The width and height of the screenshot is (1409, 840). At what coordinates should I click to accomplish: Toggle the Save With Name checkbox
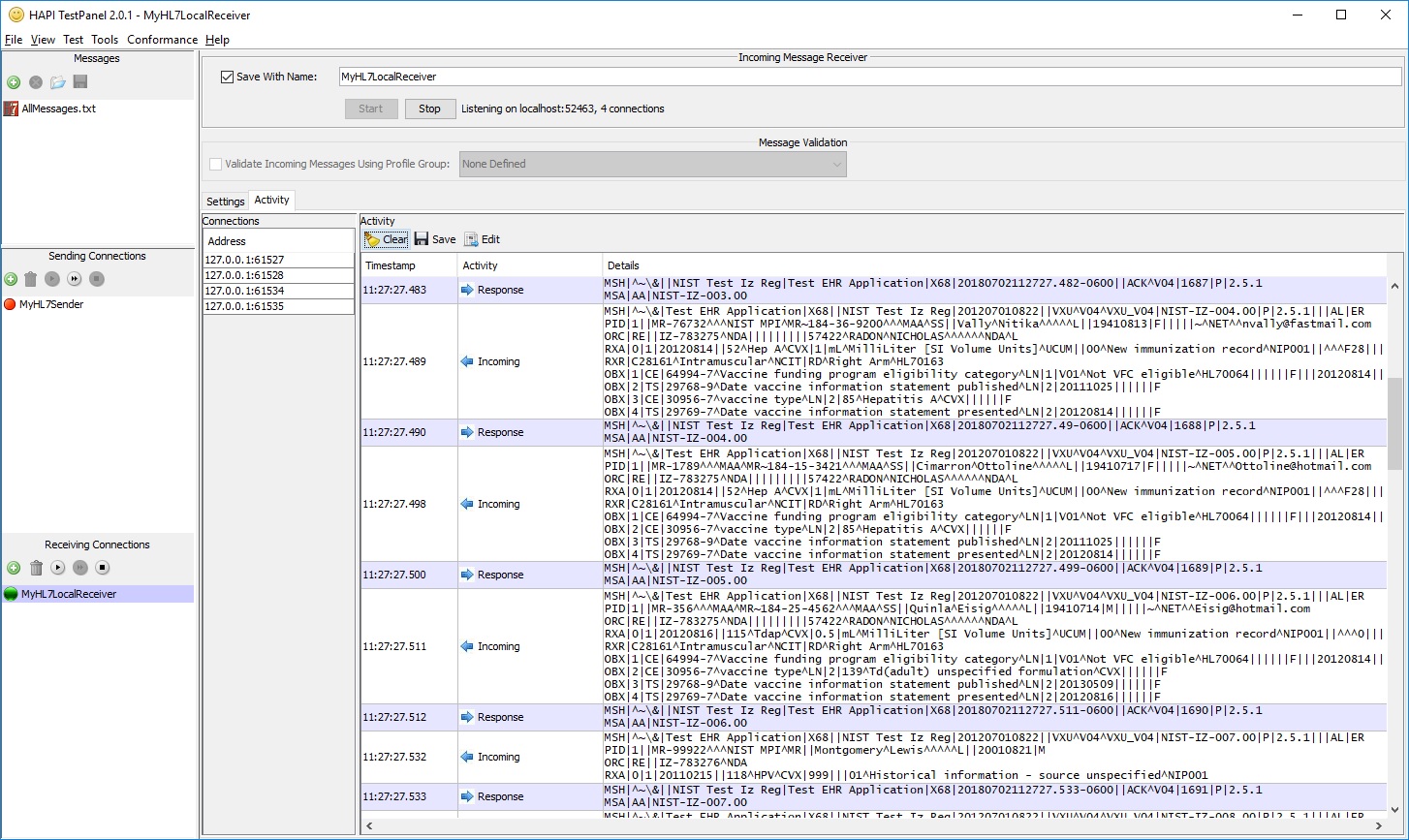(x=227, y=77)
